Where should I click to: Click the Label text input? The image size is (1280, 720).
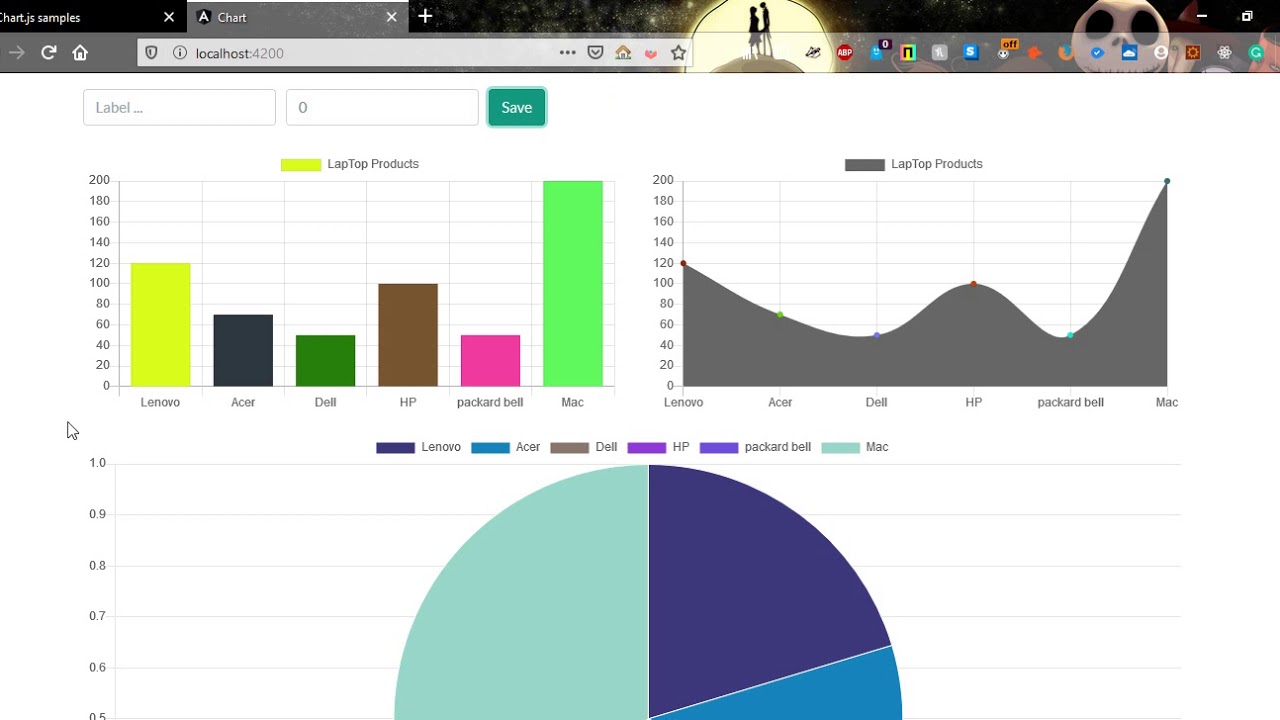(179, 107)
